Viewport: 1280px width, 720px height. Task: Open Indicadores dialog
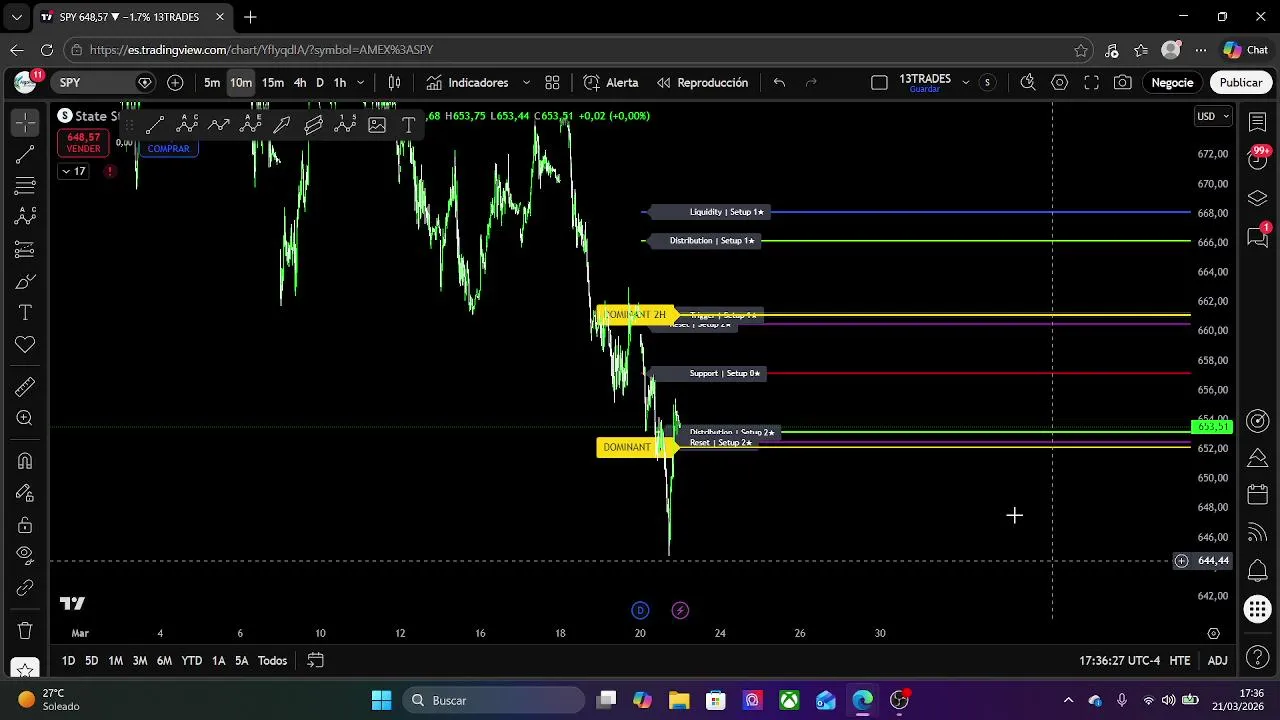click(x=467, y=83)
